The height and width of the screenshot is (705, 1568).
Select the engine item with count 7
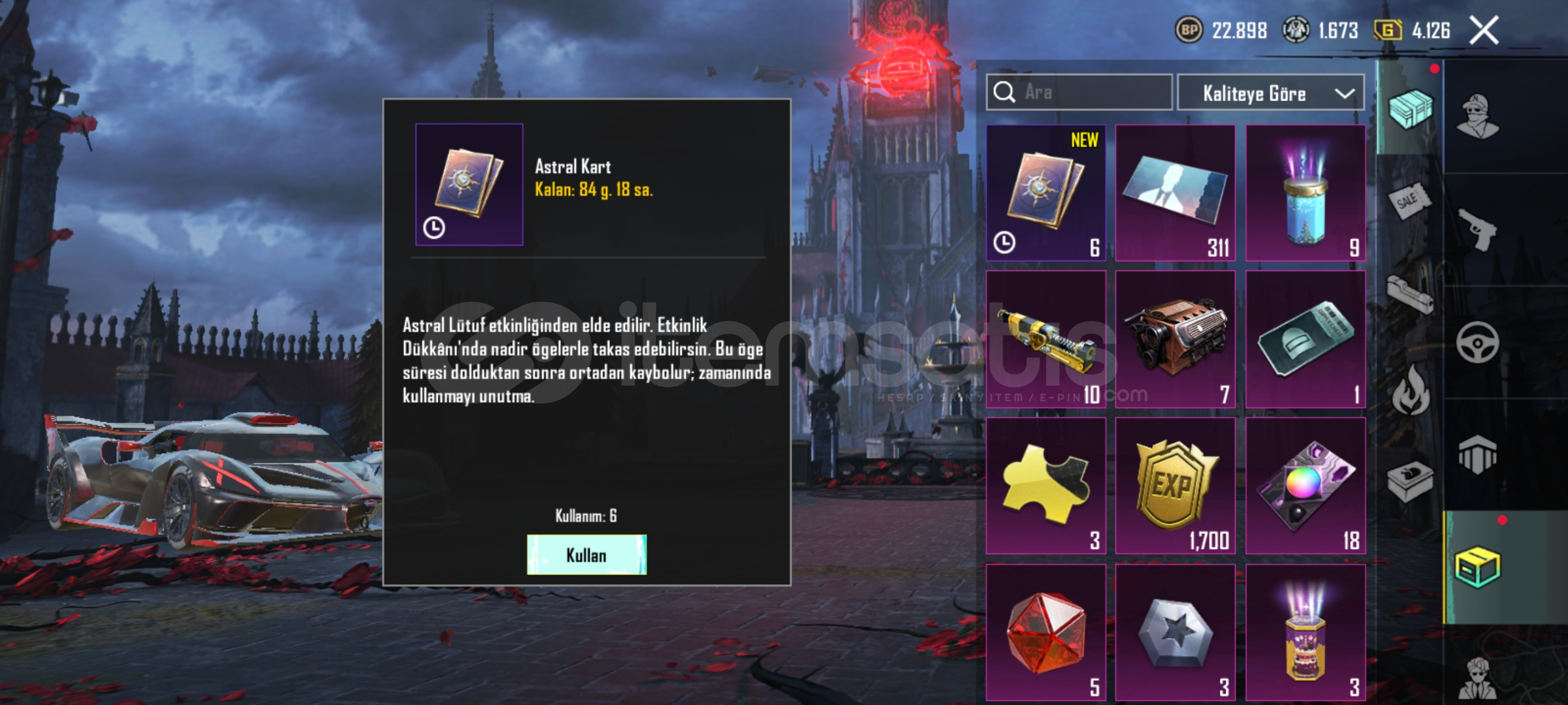[x=1175, y=339]
